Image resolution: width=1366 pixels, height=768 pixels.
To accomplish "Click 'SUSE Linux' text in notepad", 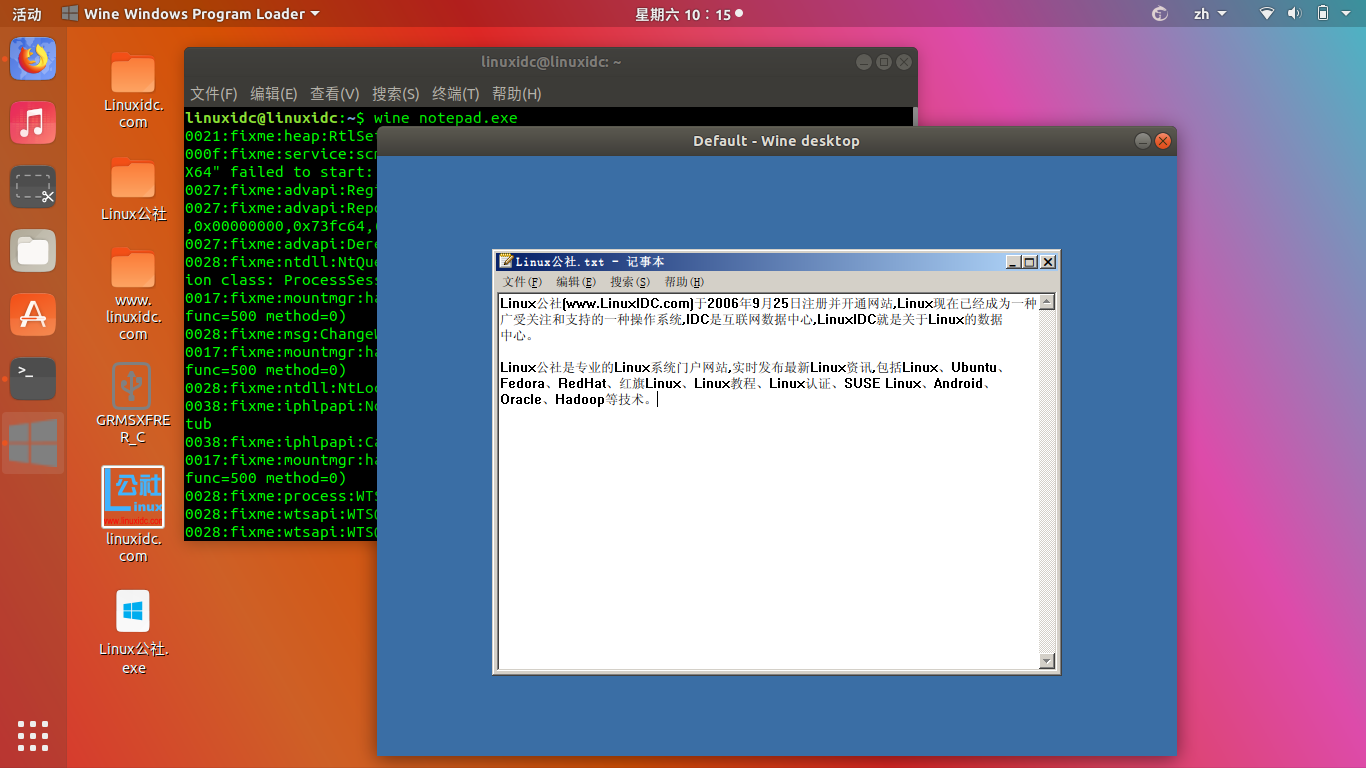I will (x=883, y=383).
